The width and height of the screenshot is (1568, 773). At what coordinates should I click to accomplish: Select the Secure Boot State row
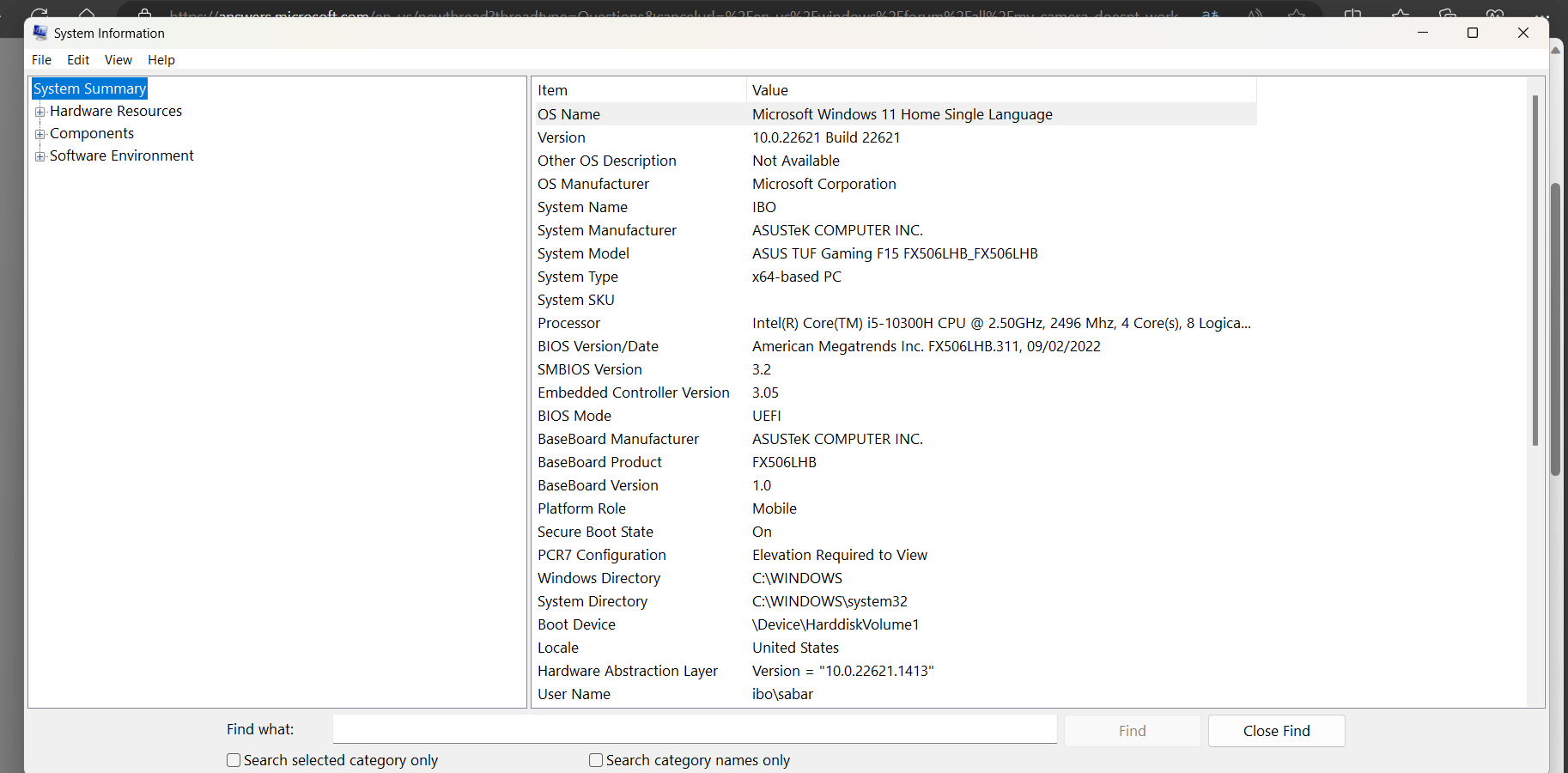click(x=896, y=532)
